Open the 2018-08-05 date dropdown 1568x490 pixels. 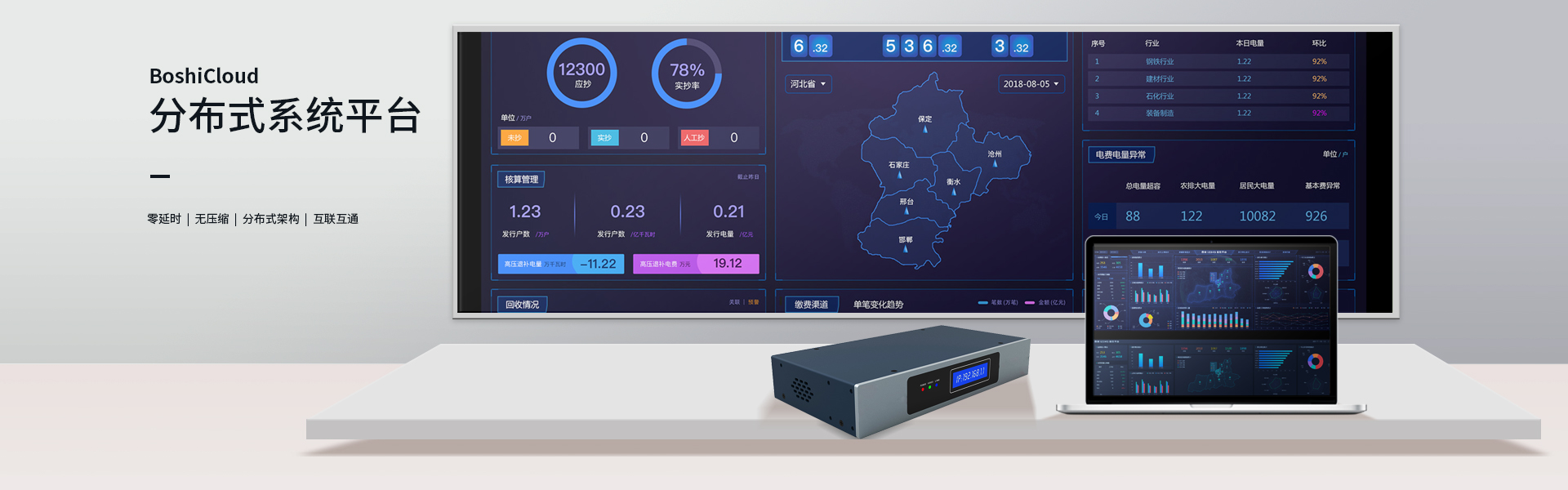click(1031, 84)
